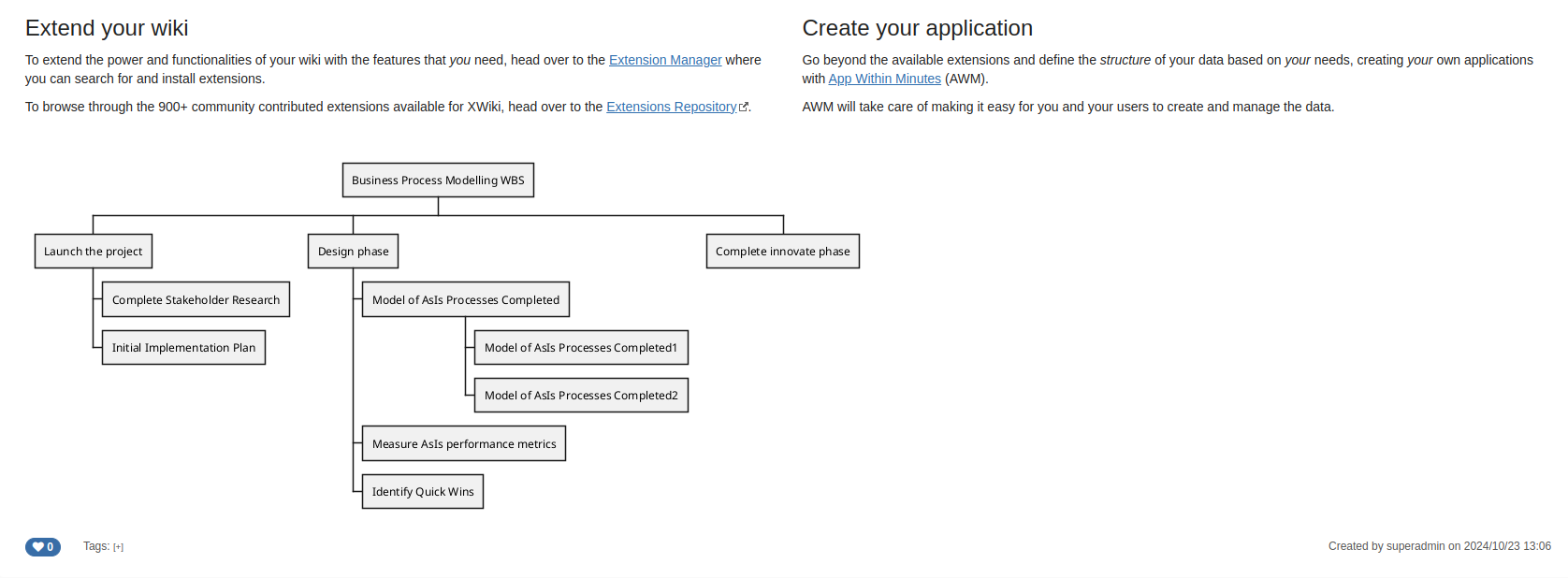Select the Launch the project node
Screen dimensions: 1568x578
tap(94, 252)
